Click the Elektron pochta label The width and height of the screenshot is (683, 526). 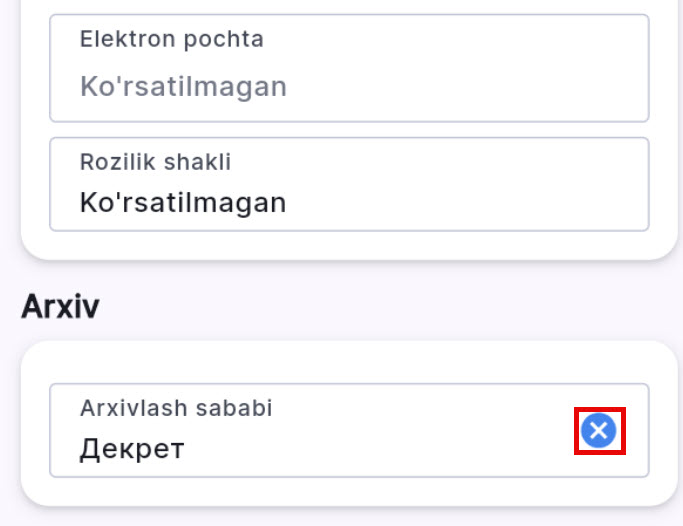[x=172, y=39]
